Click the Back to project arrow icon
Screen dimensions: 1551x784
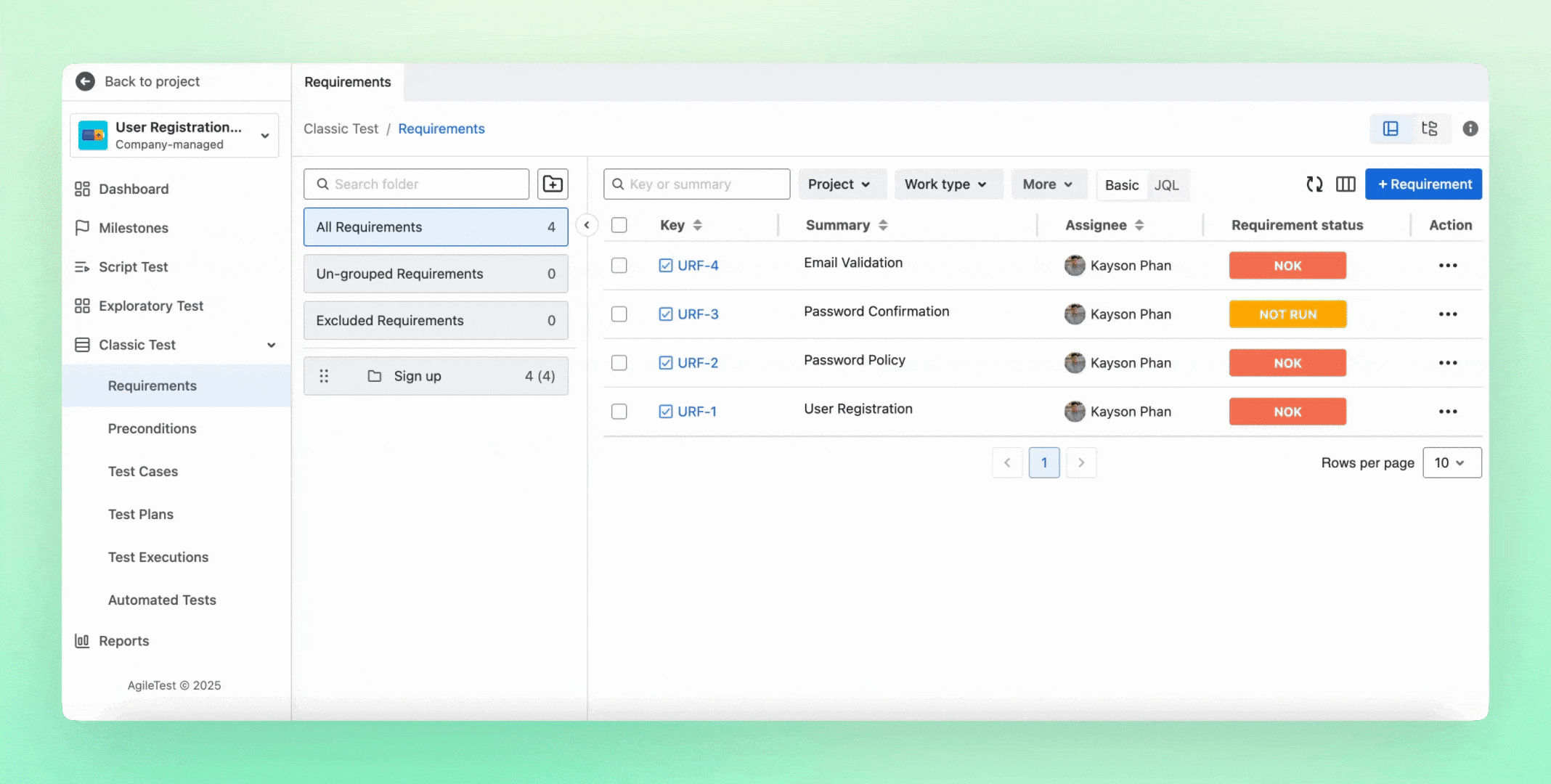(x=86, y=81)
